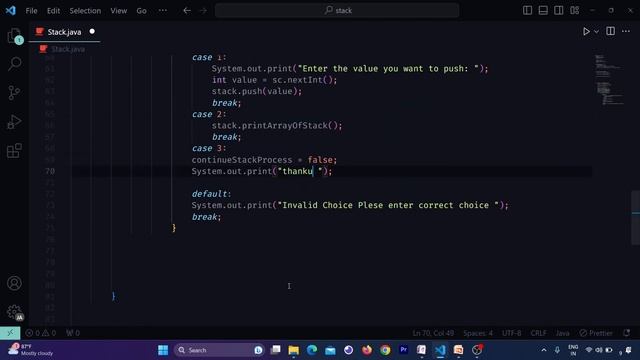Show hidden system tray icons
The height and width of the screenshot is (360, 640).
544,350
